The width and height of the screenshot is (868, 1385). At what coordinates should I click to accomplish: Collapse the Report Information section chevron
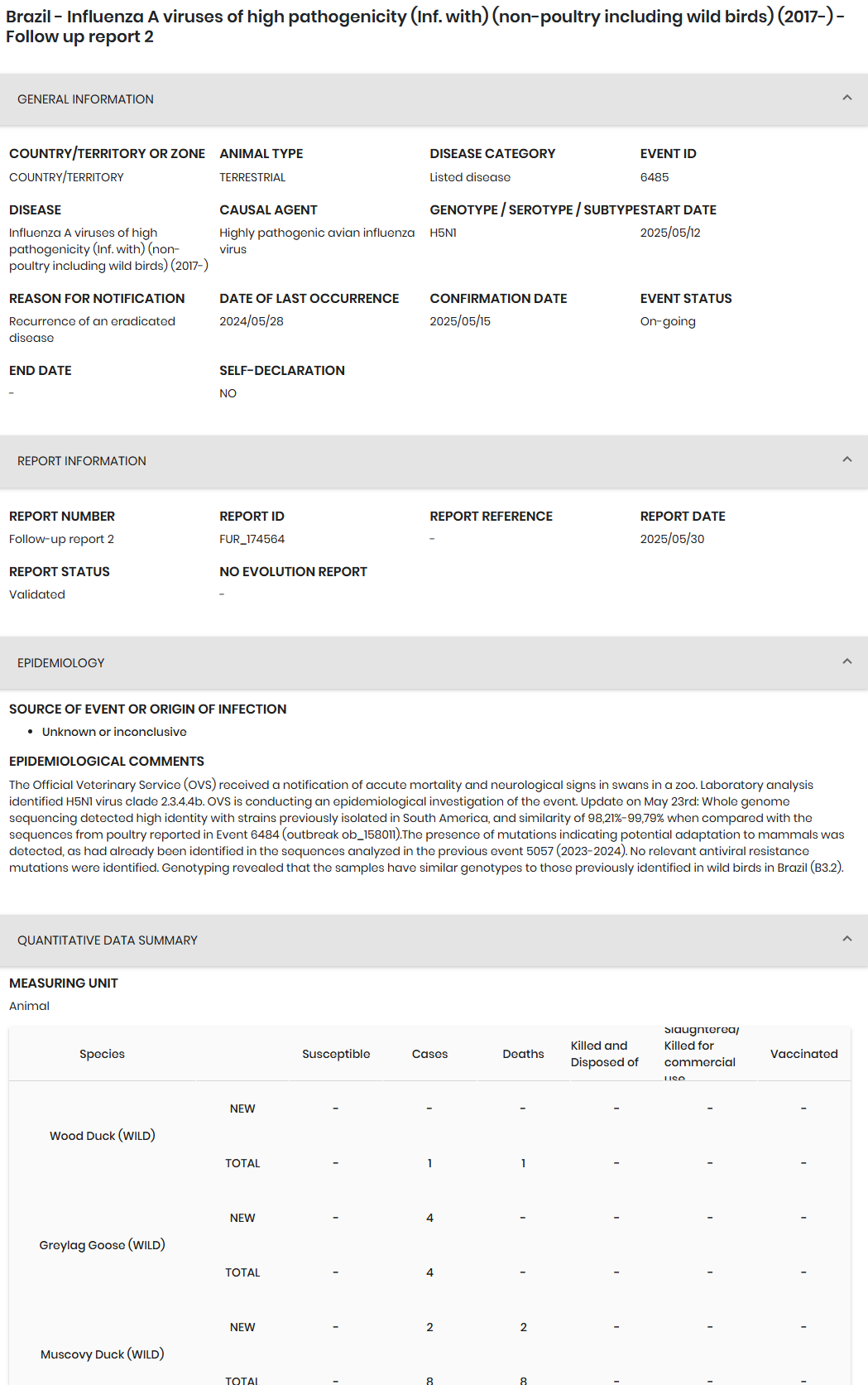coord(846,459)
